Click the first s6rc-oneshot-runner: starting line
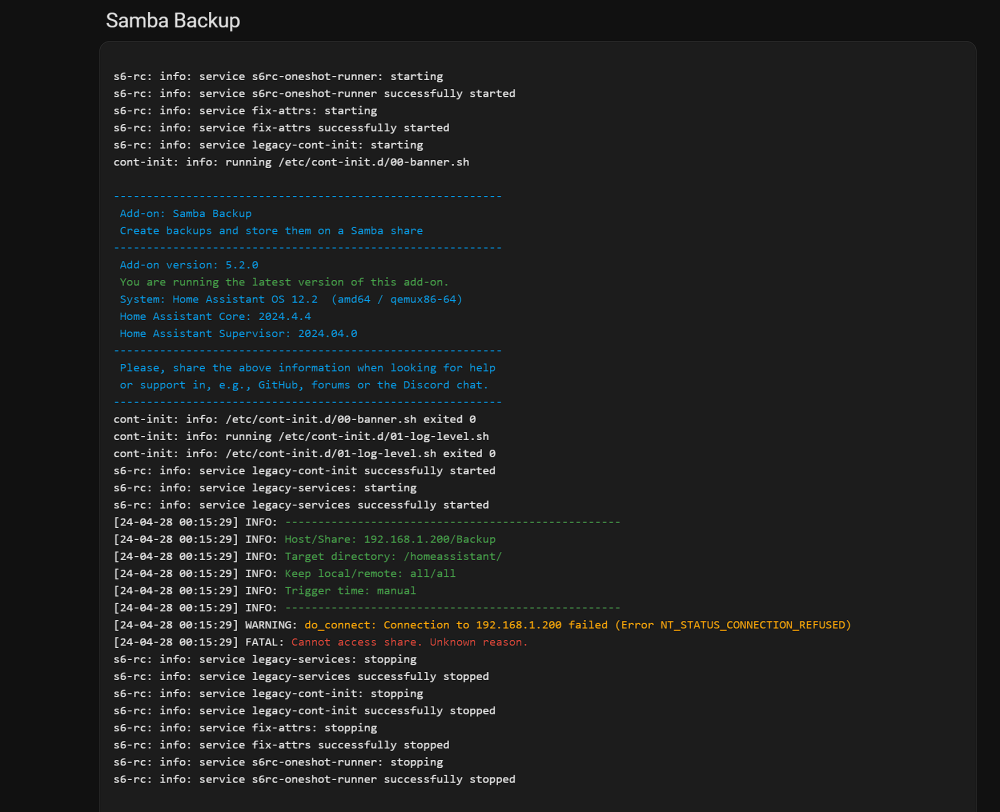 point(278,76)
